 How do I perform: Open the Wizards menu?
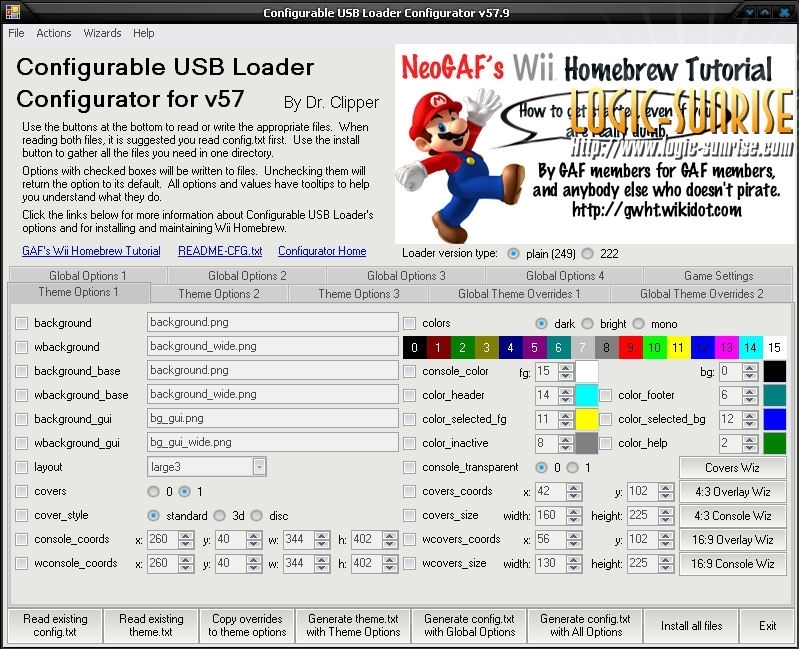click(x=102, y=33)
